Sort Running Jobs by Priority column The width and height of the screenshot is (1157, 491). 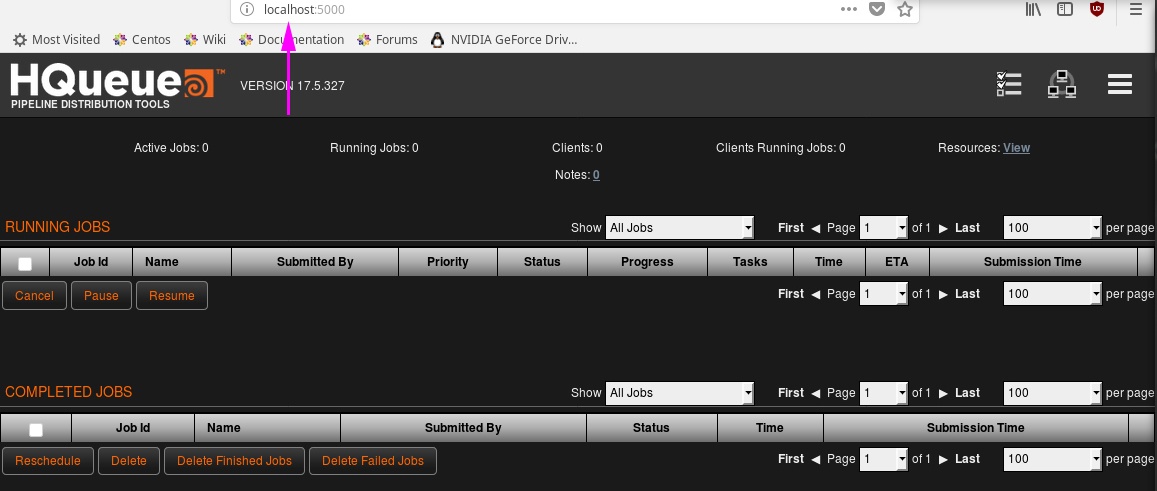click(x=448, y=262)
